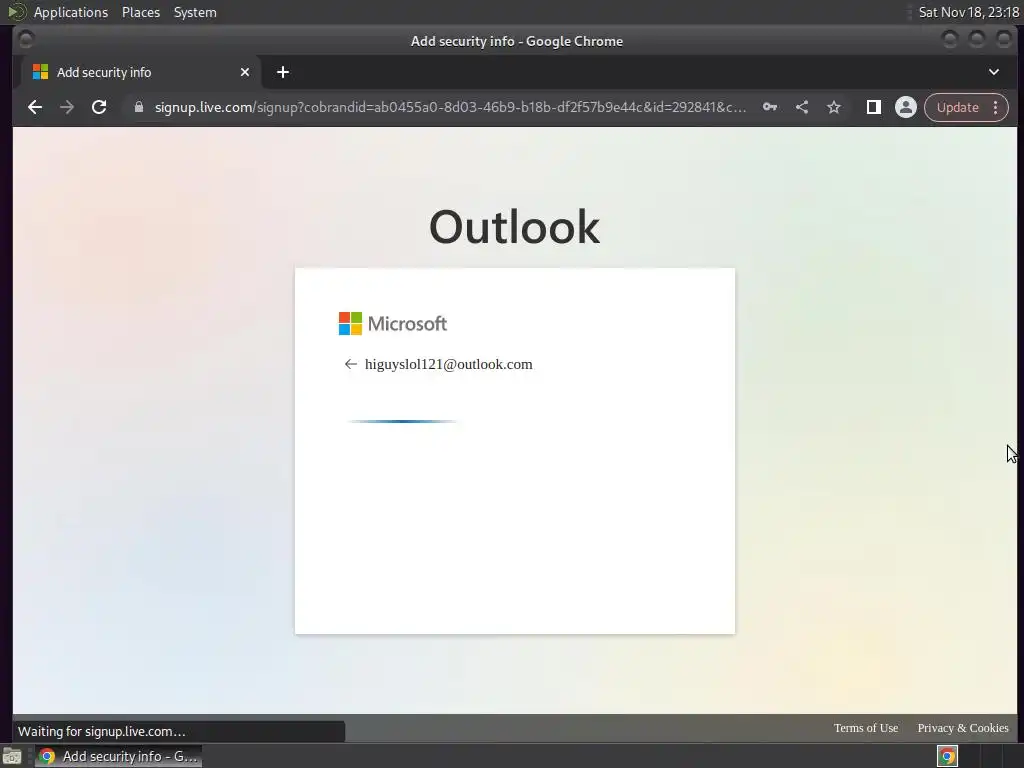1024x768 pixels.
Task: Close the Add security info tab
Action: click(x=245, y=72)
